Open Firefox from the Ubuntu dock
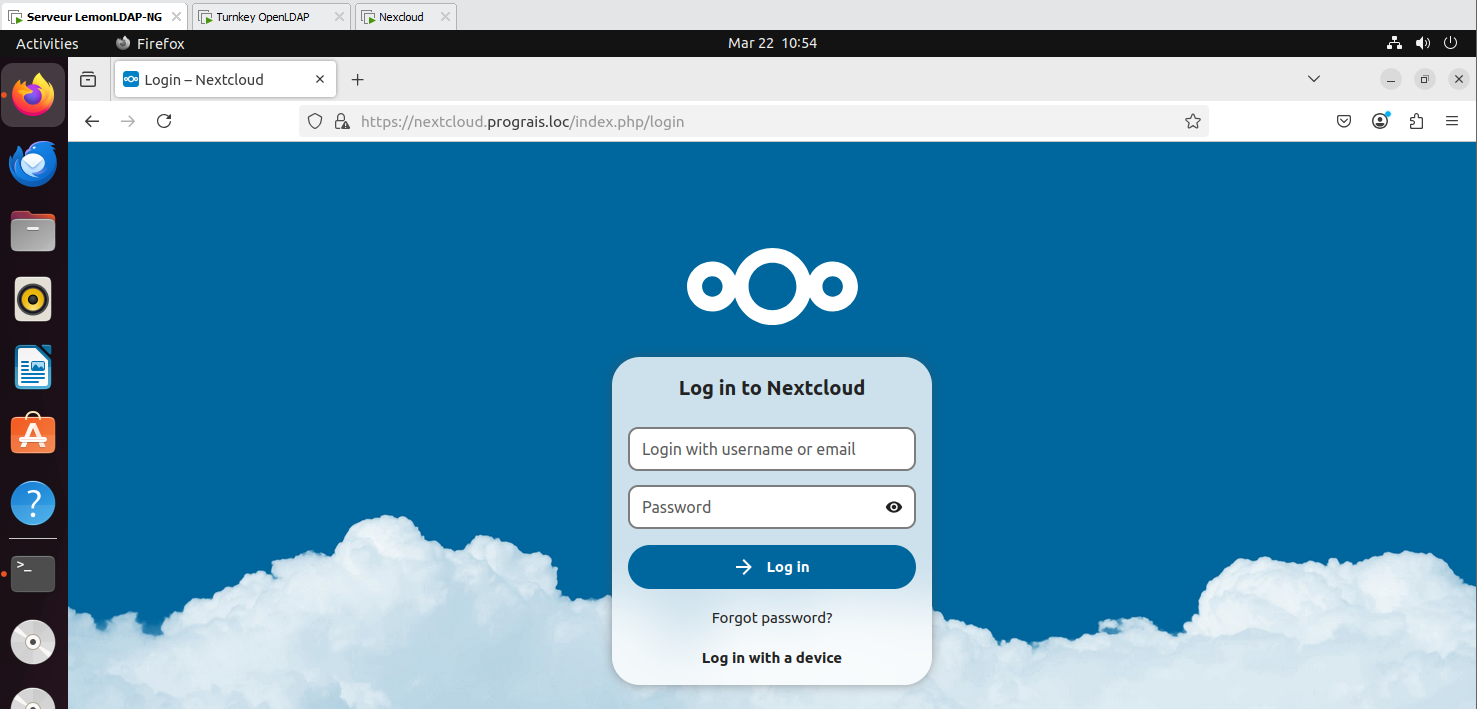This screenshot has height=709, width=1477. (33, 95)
